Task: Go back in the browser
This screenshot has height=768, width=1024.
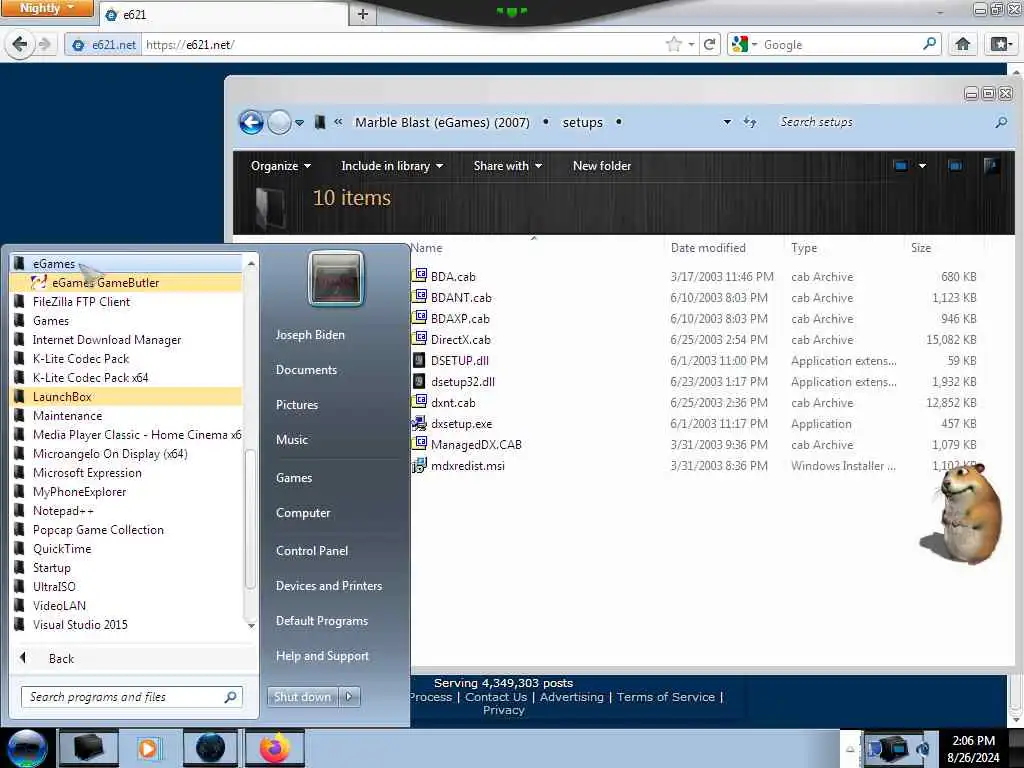Action: [20, 44]
